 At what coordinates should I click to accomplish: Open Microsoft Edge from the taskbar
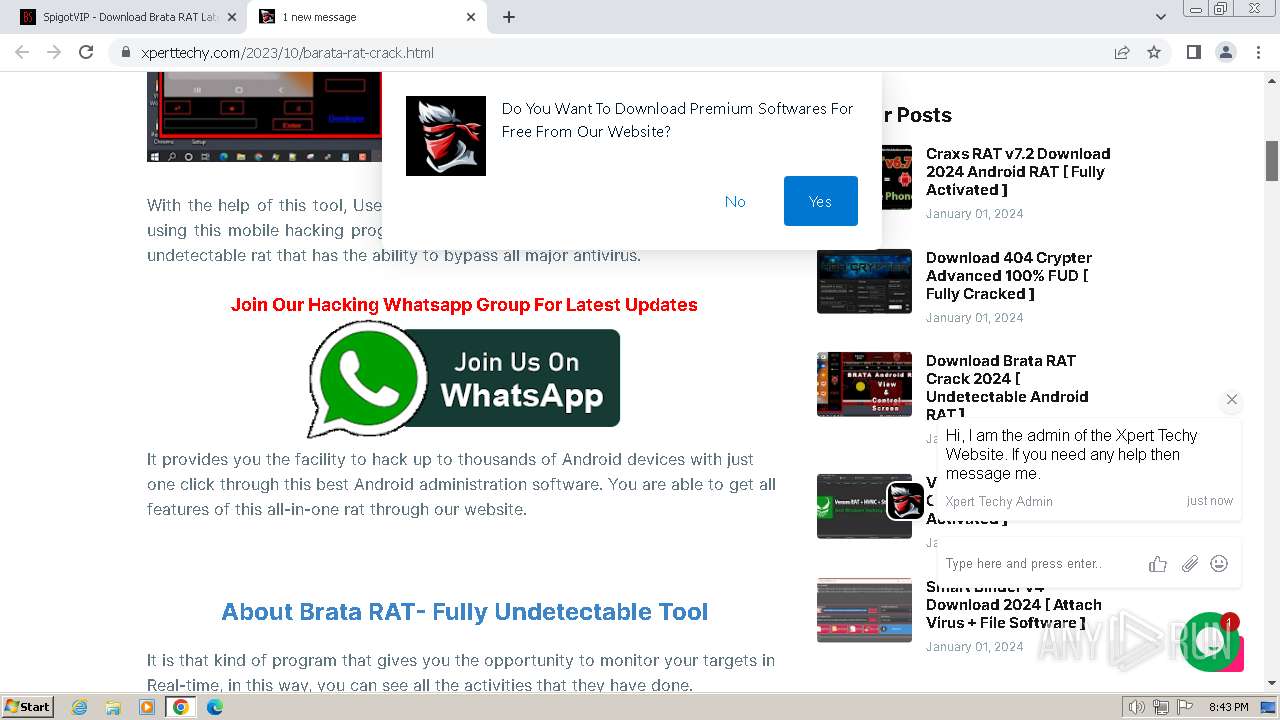215,707
